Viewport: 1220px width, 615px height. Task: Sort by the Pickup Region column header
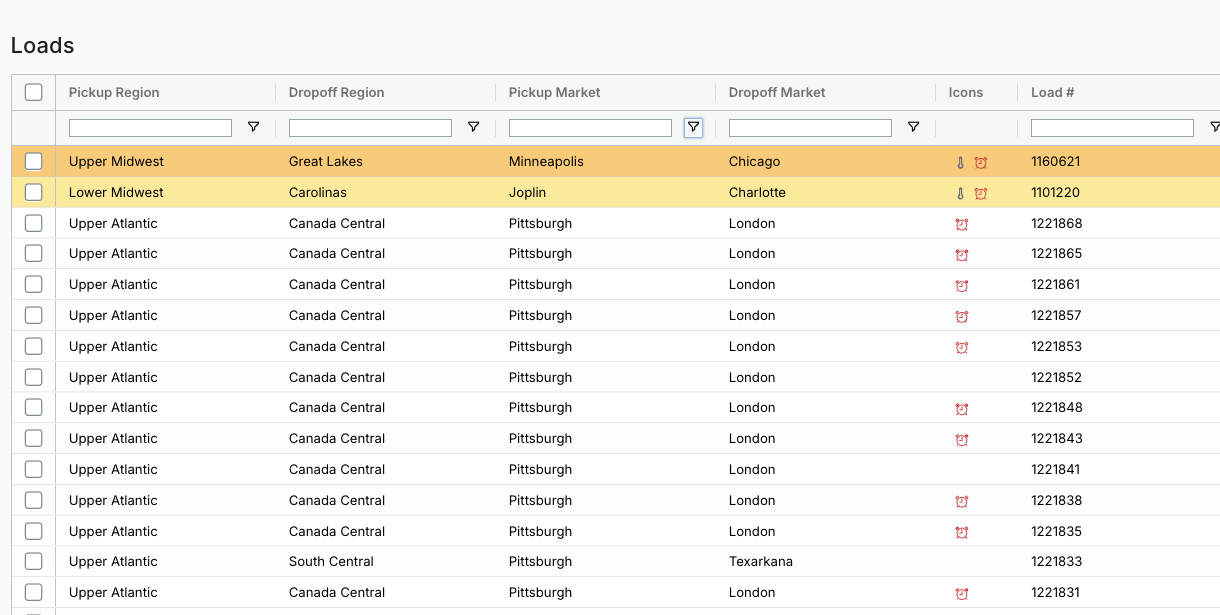coord(114,92)
